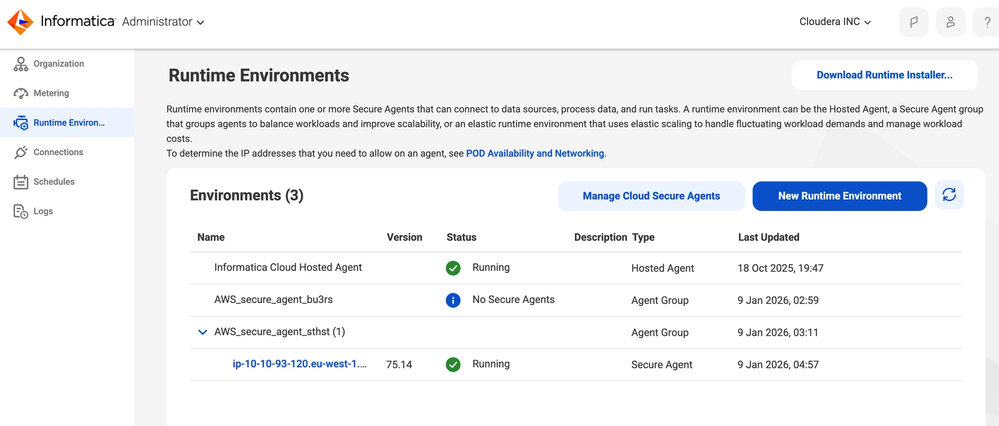This screenshot has height=426, width=999.
Task: Open the user profile icon
Action: coord(951,22)
